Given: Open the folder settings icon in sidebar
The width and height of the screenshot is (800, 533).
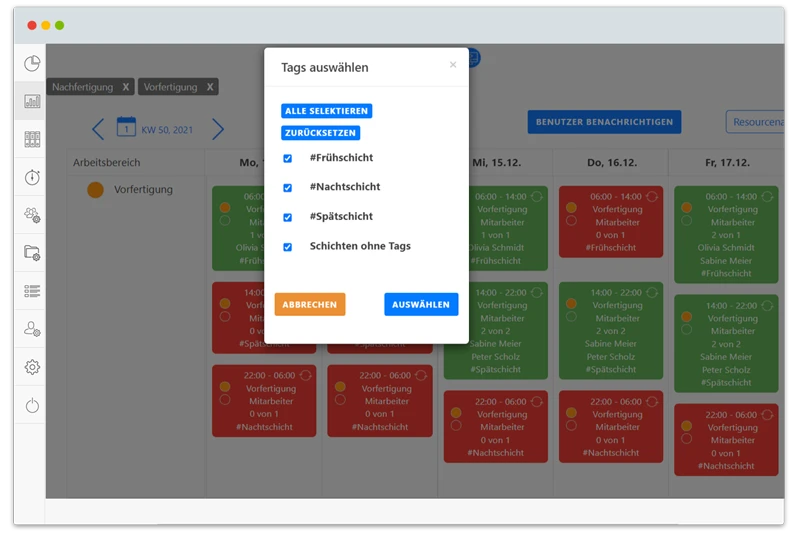Looking at the screenshot, I should [32, 253].
